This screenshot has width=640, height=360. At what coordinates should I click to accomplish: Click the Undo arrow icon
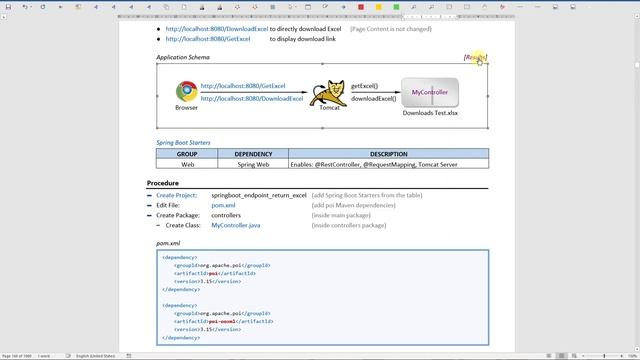pos(25,7)
